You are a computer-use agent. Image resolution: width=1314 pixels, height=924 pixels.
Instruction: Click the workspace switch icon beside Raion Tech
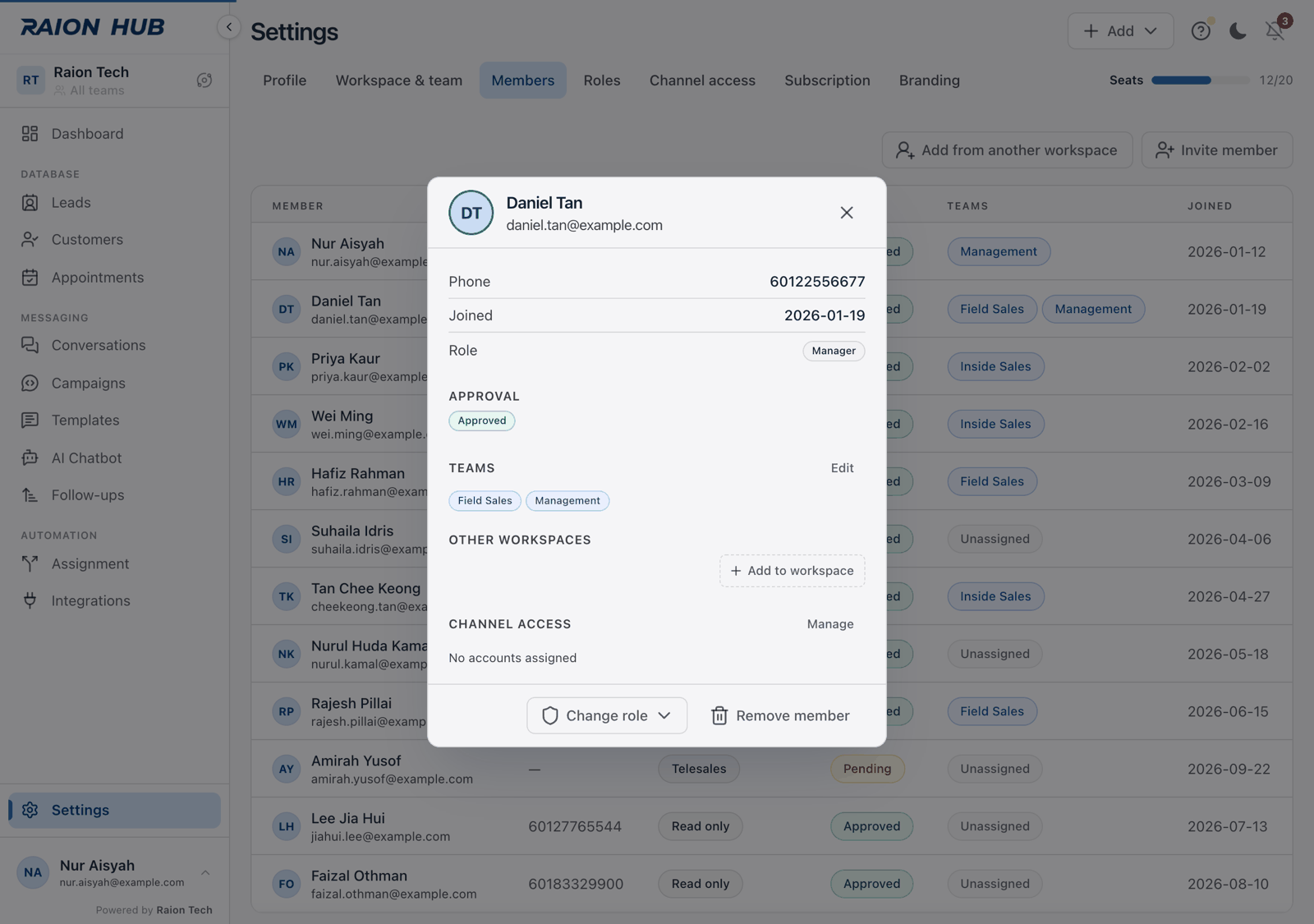point(204,80)
